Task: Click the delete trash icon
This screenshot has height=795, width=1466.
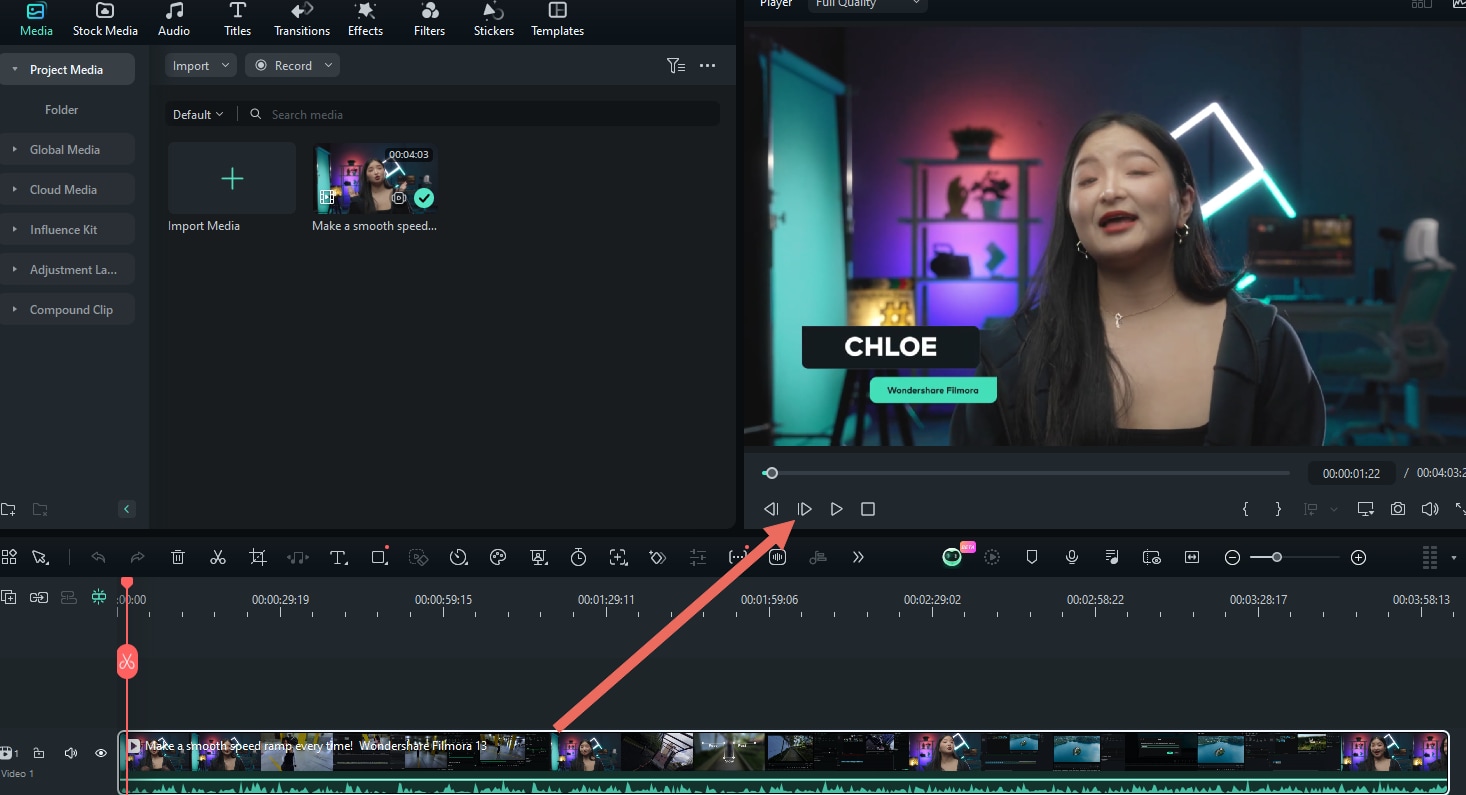Action: 178,557
